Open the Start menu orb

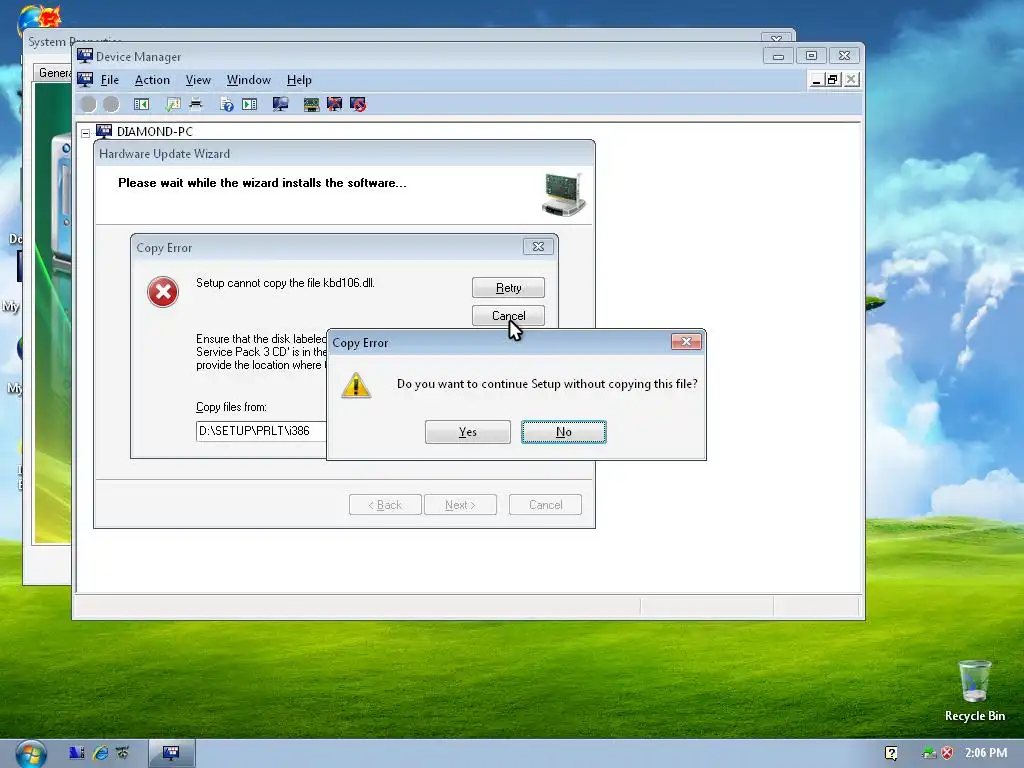click(x=31, y=753)
